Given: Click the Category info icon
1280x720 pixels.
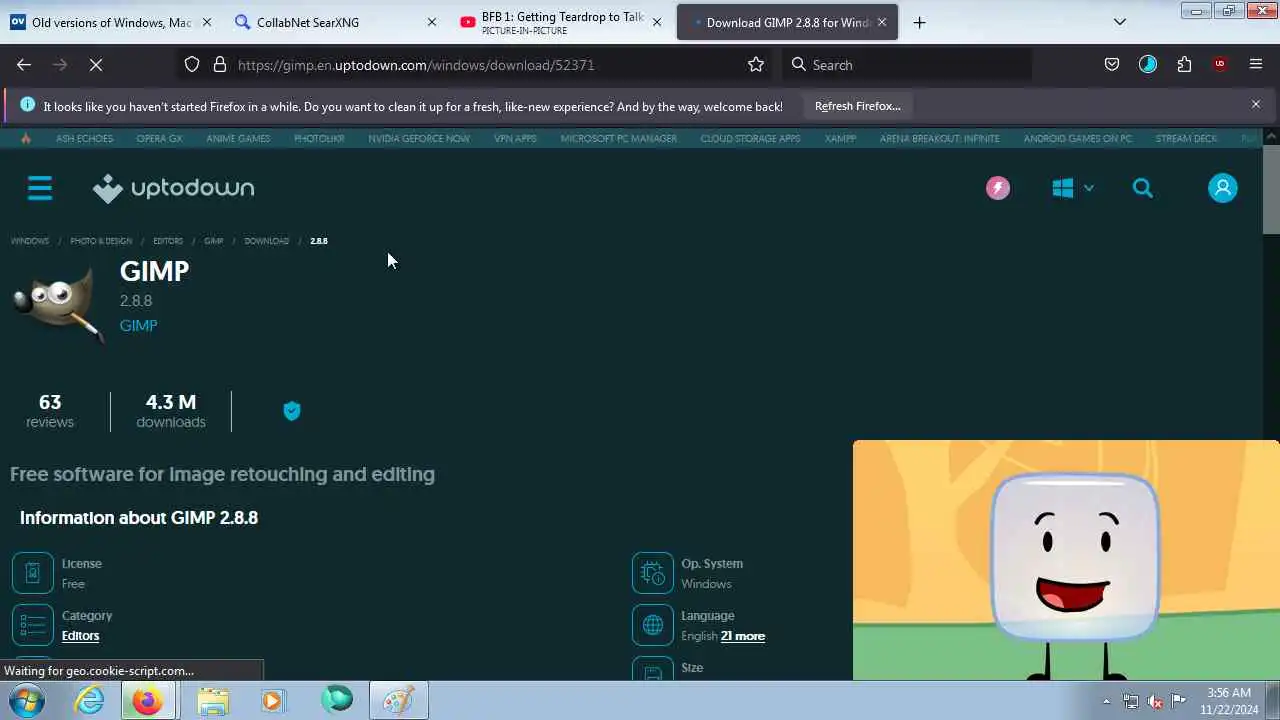Looking at the screenshot, I should coord(33,625).
